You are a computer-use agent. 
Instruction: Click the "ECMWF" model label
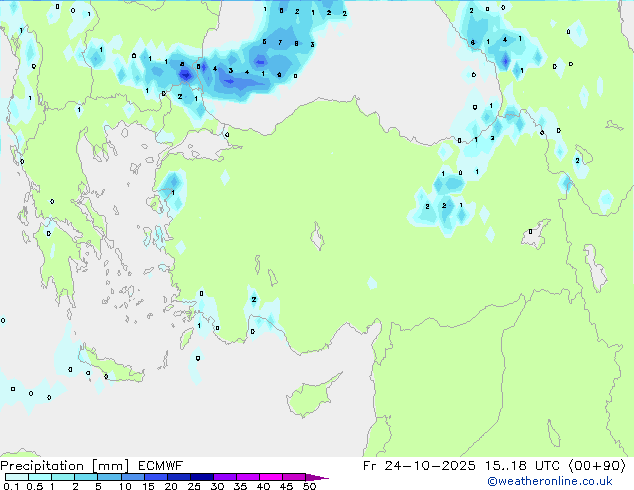click(x=161, y=466)
